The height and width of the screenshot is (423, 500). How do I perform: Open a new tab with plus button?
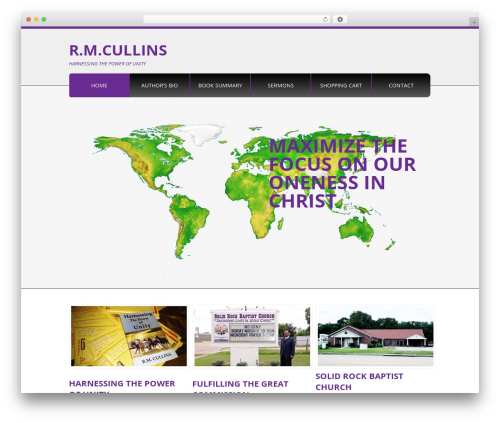(474, 22)
